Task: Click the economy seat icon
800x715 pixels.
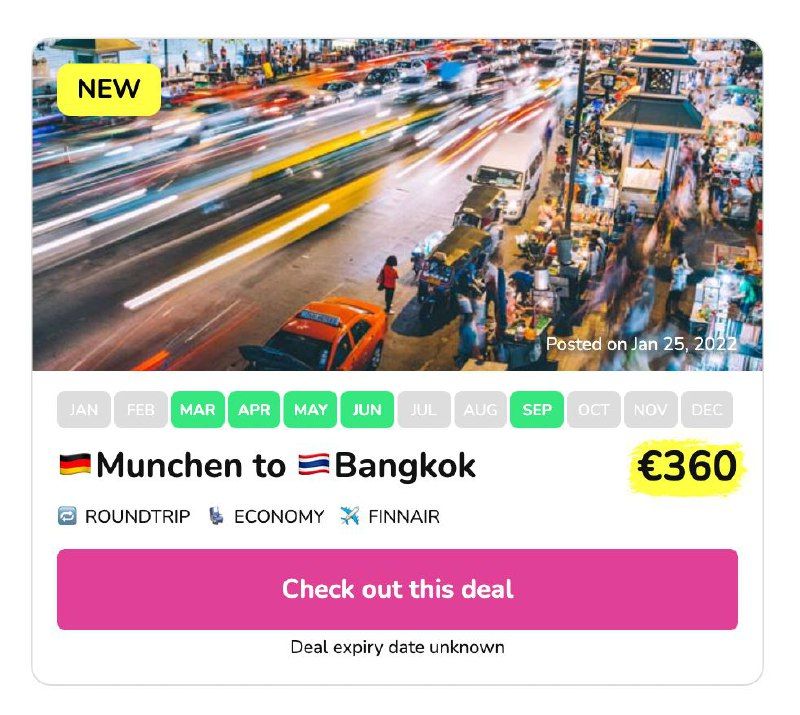Action: [216, 516]
